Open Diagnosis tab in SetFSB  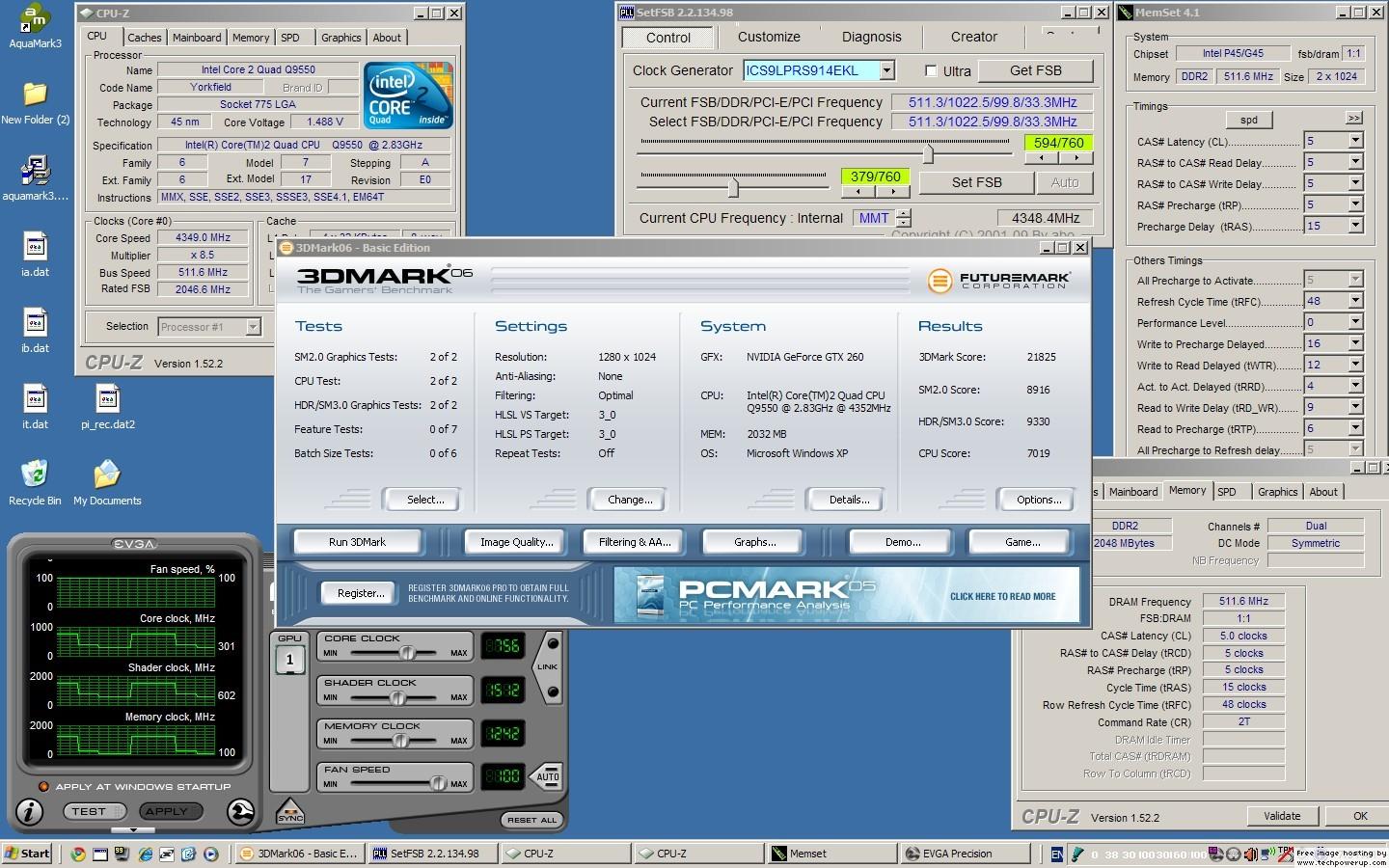click(x=871, y=37)
